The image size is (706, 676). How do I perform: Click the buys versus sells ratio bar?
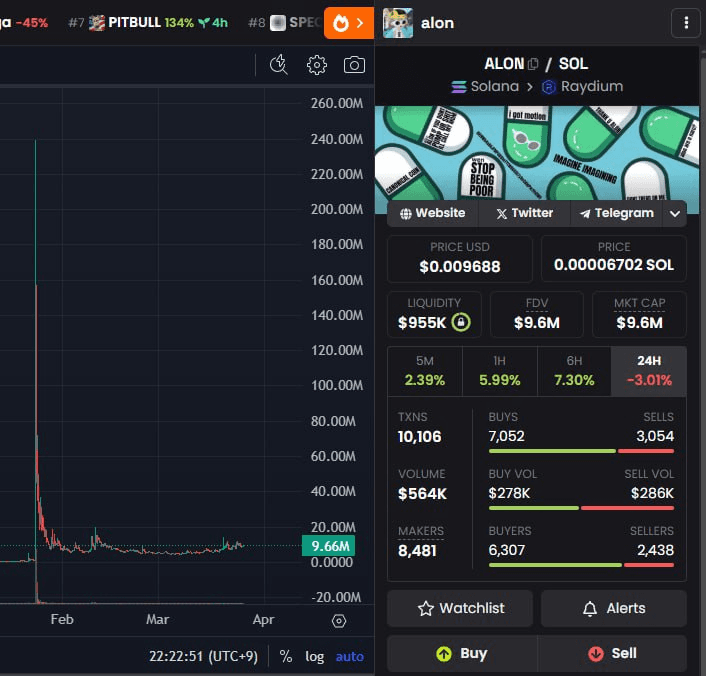point(581,451)
